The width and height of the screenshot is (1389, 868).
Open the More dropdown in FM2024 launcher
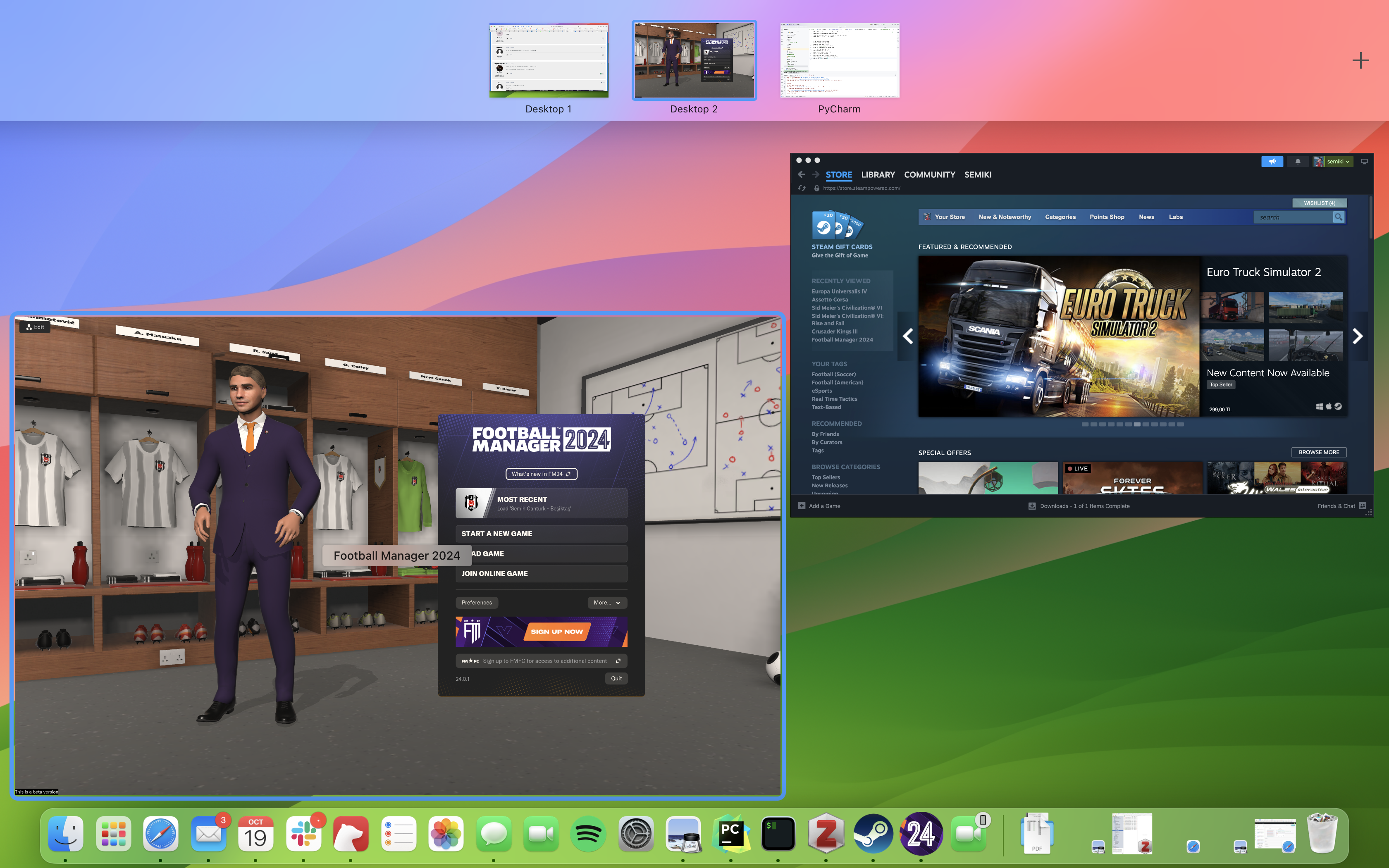(x=605, y=602)
